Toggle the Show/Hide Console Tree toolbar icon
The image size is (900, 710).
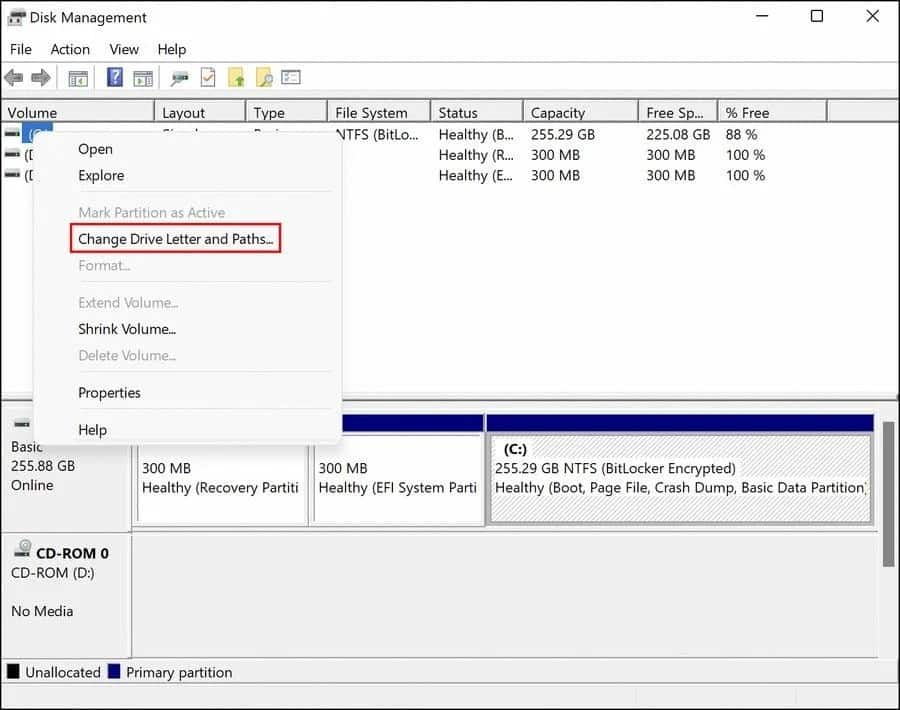coord(77,77)
